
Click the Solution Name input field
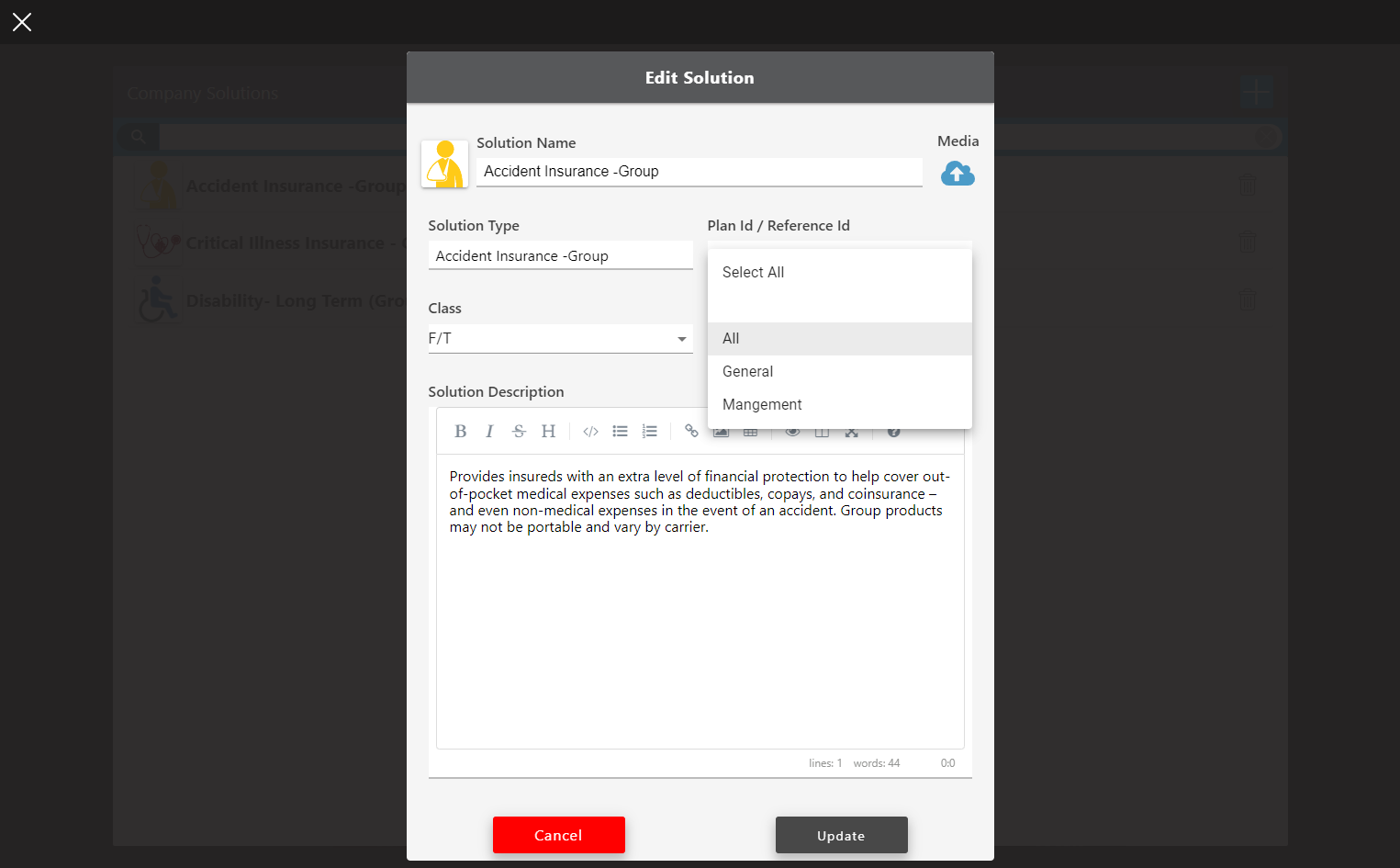click(x=700, y=172)
